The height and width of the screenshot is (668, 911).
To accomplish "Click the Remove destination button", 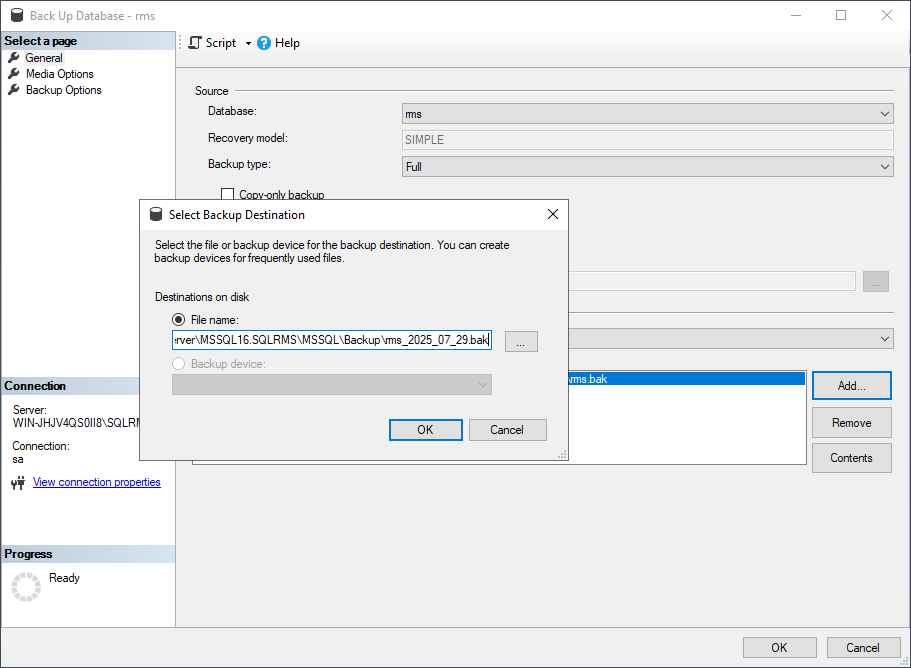I will (x=851, y=423).
